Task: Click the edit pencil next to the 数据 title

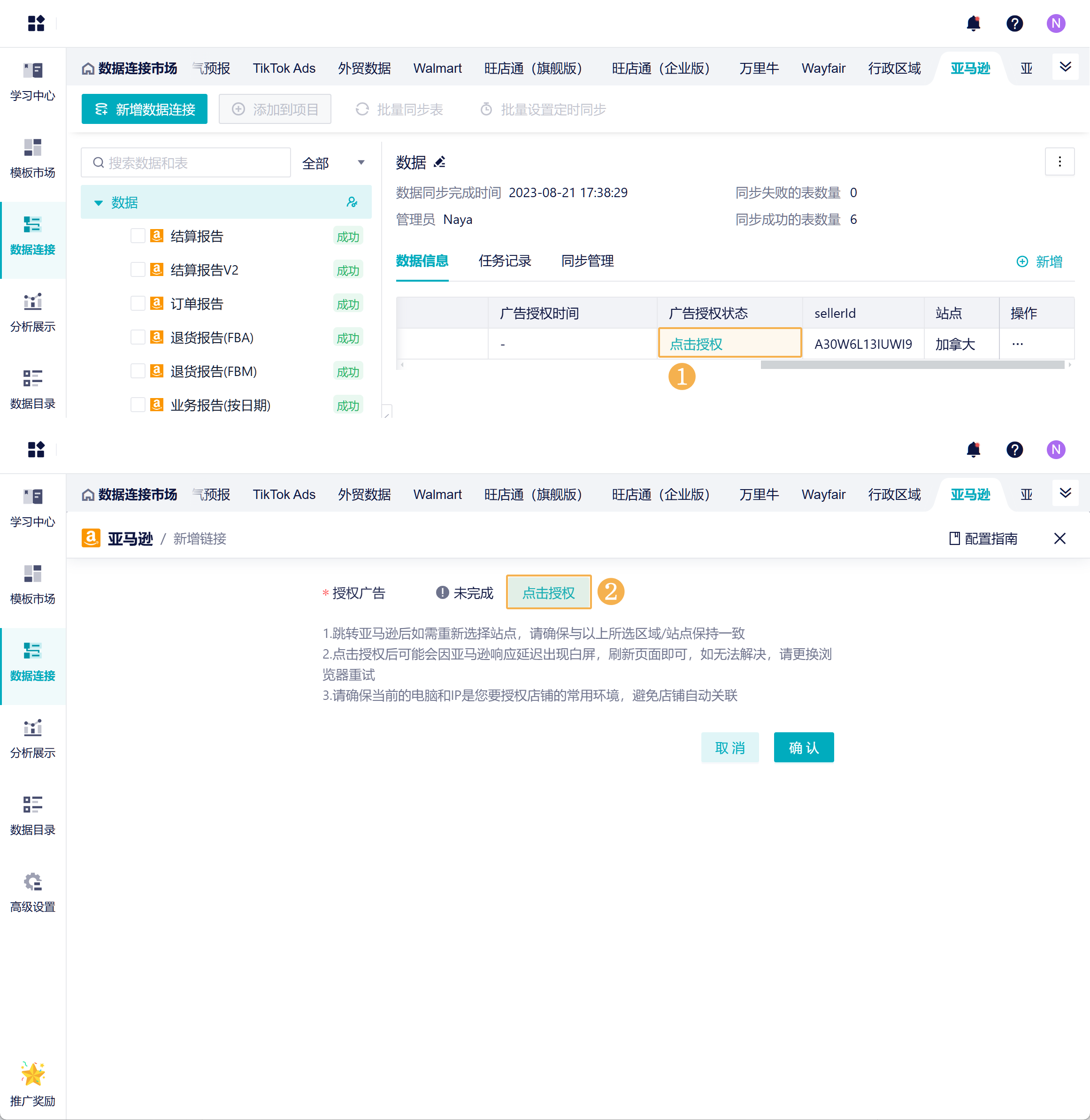Action: click(x=440, y=162)
